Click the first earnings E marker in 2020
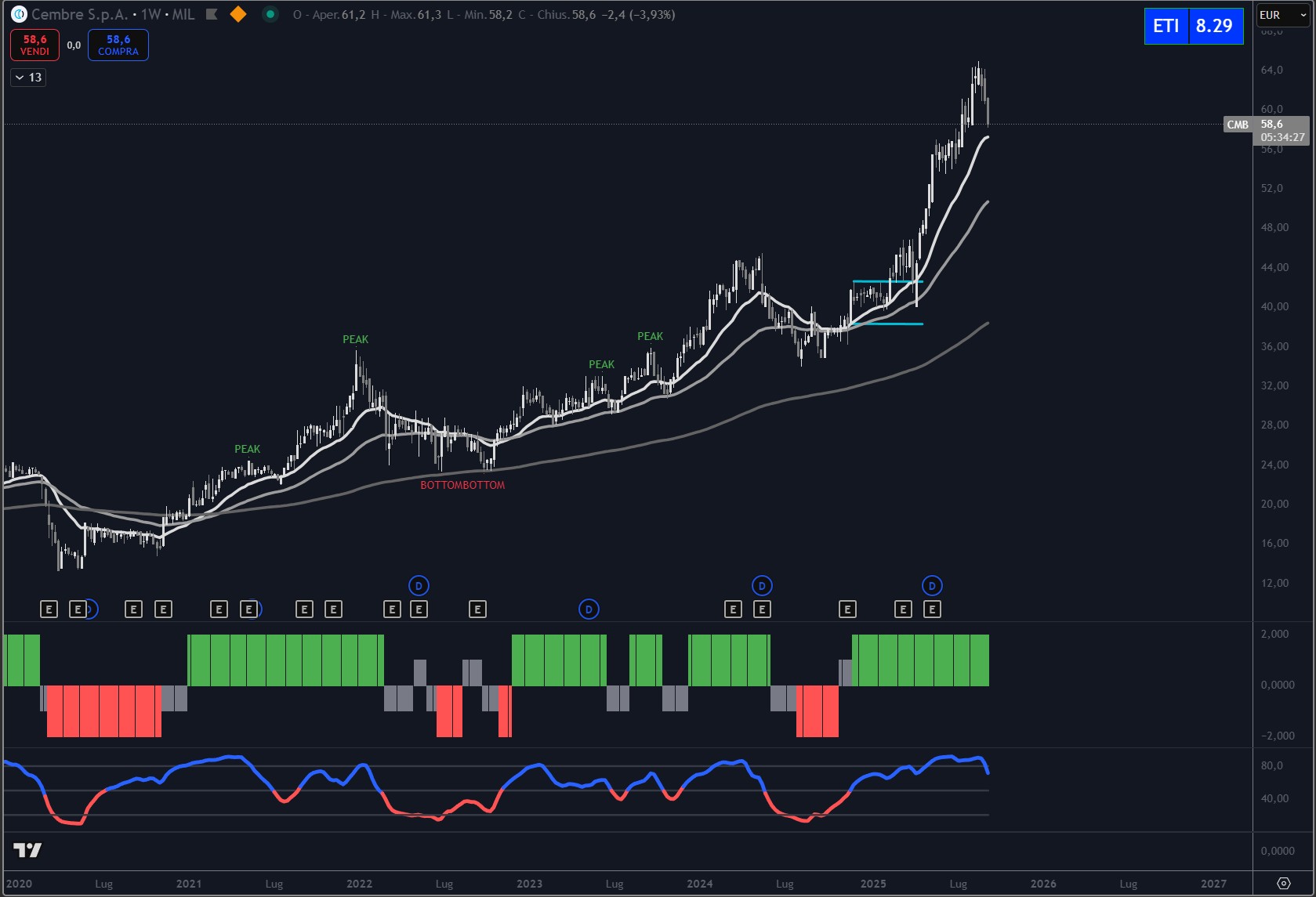This screenshot has width=1316, height=897. tap(49, 609)
